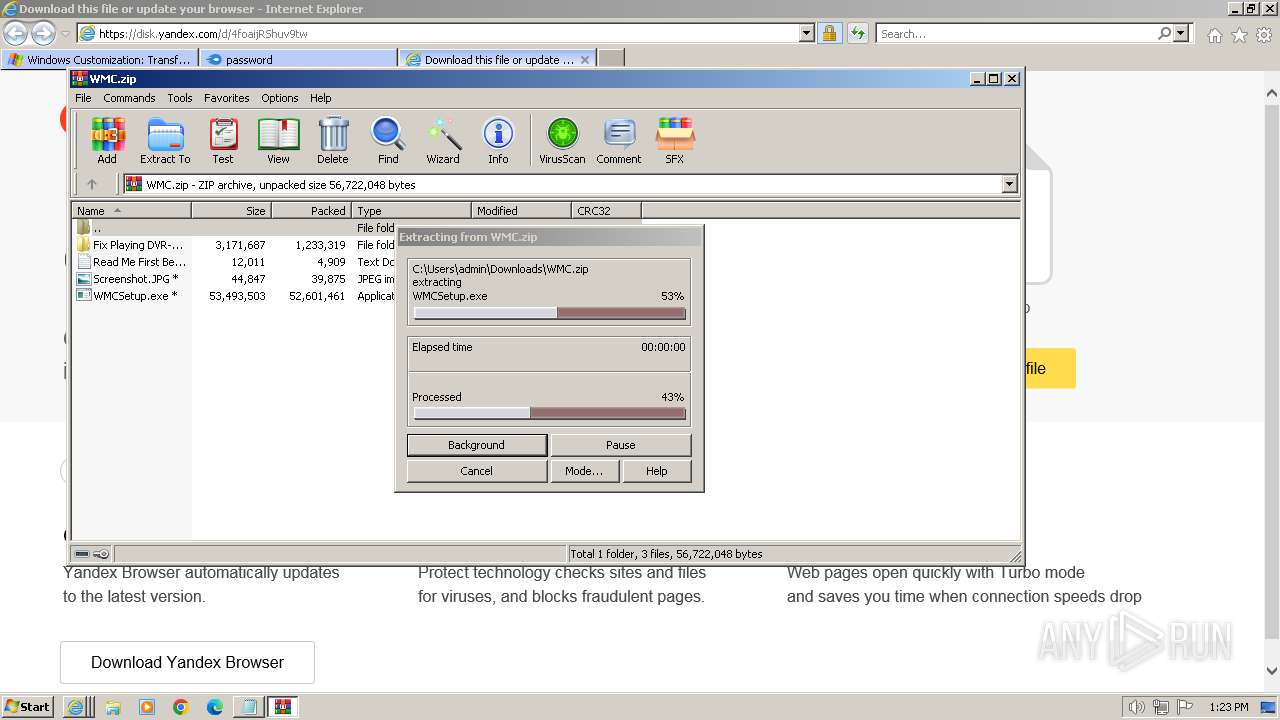
Task: Open the Wizard wand icon
Action: 443,140
